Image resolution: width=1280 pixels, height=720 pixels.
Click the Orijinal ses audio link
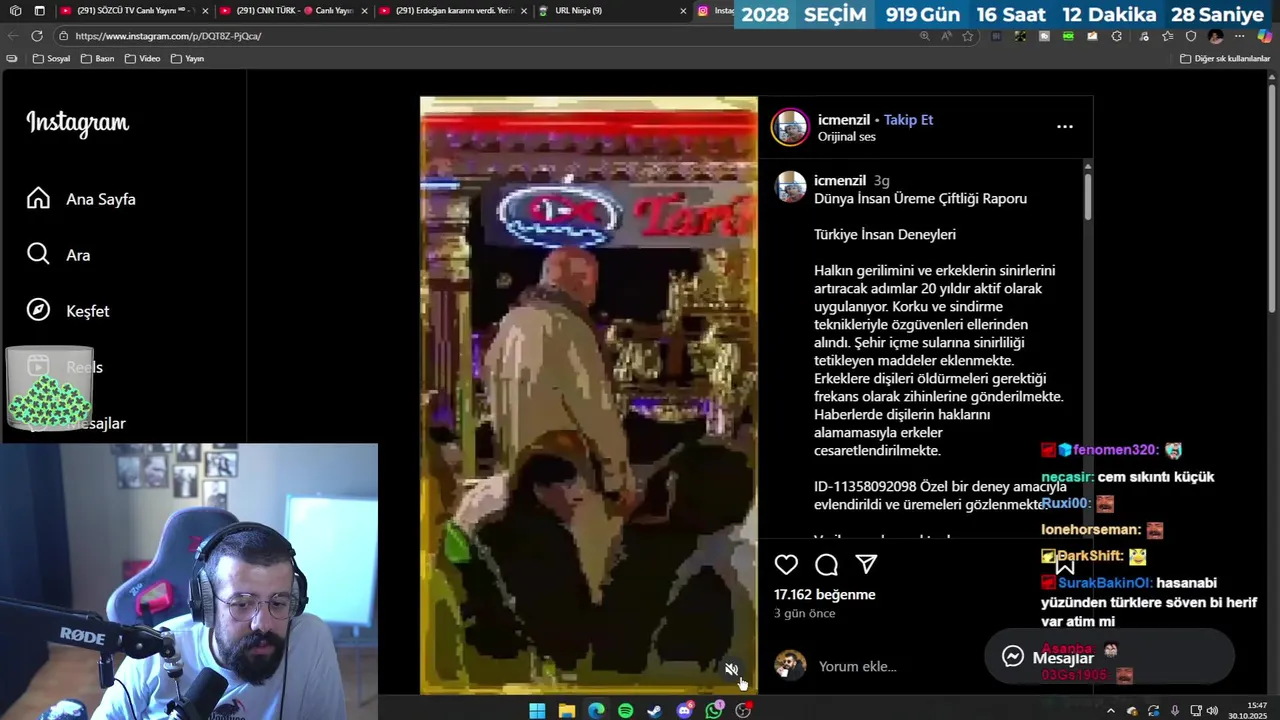[847, 137]
